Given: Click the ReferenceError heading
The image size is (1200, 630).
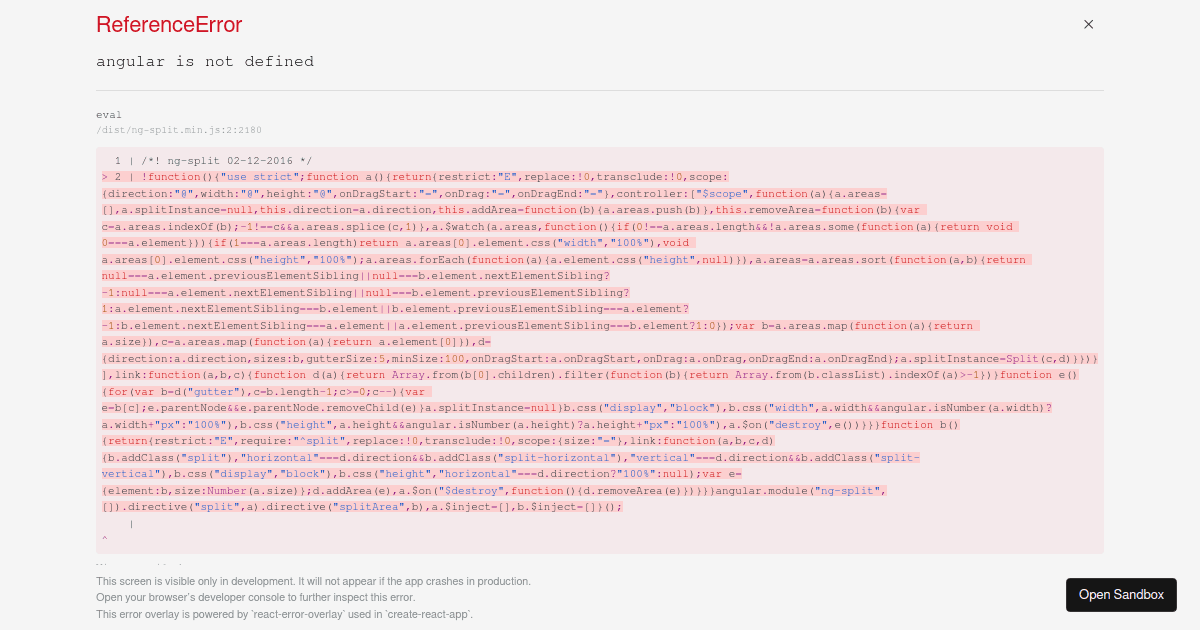Looking at the screenshot, I should pos(168,24).
